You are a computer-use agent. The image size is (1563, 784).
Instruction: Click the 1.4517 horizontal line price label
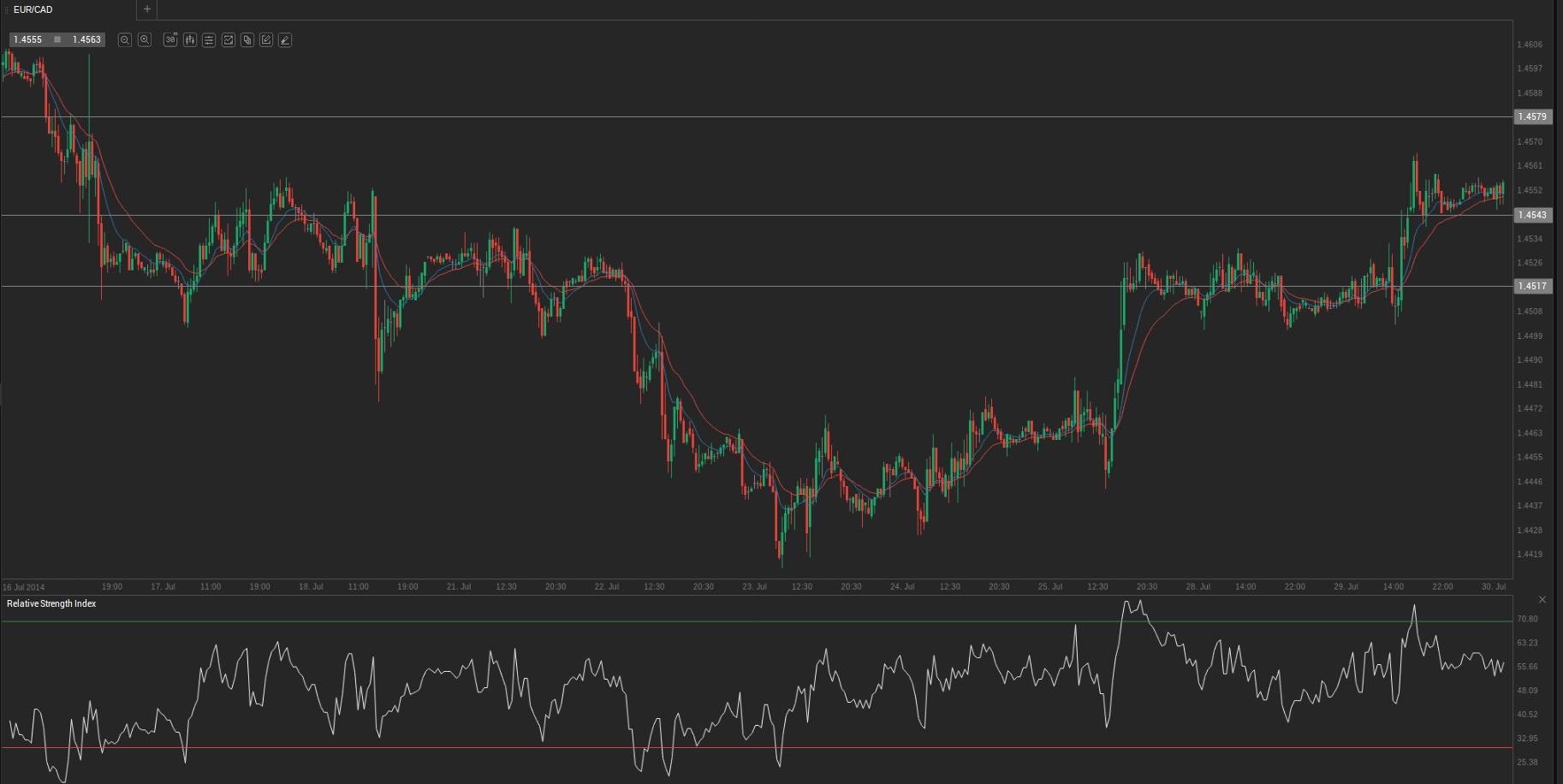1532,286
